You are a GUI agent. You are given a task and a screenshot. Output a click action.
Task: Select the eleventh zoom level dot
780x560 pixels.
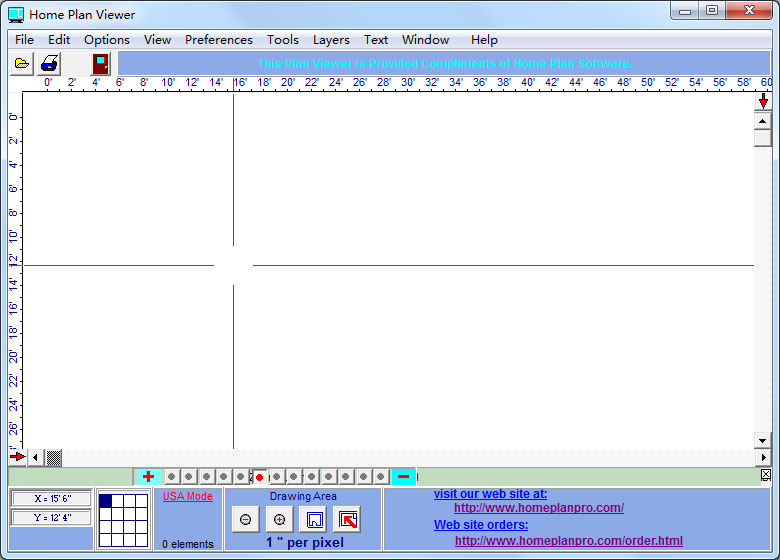(x=346, y=477)
